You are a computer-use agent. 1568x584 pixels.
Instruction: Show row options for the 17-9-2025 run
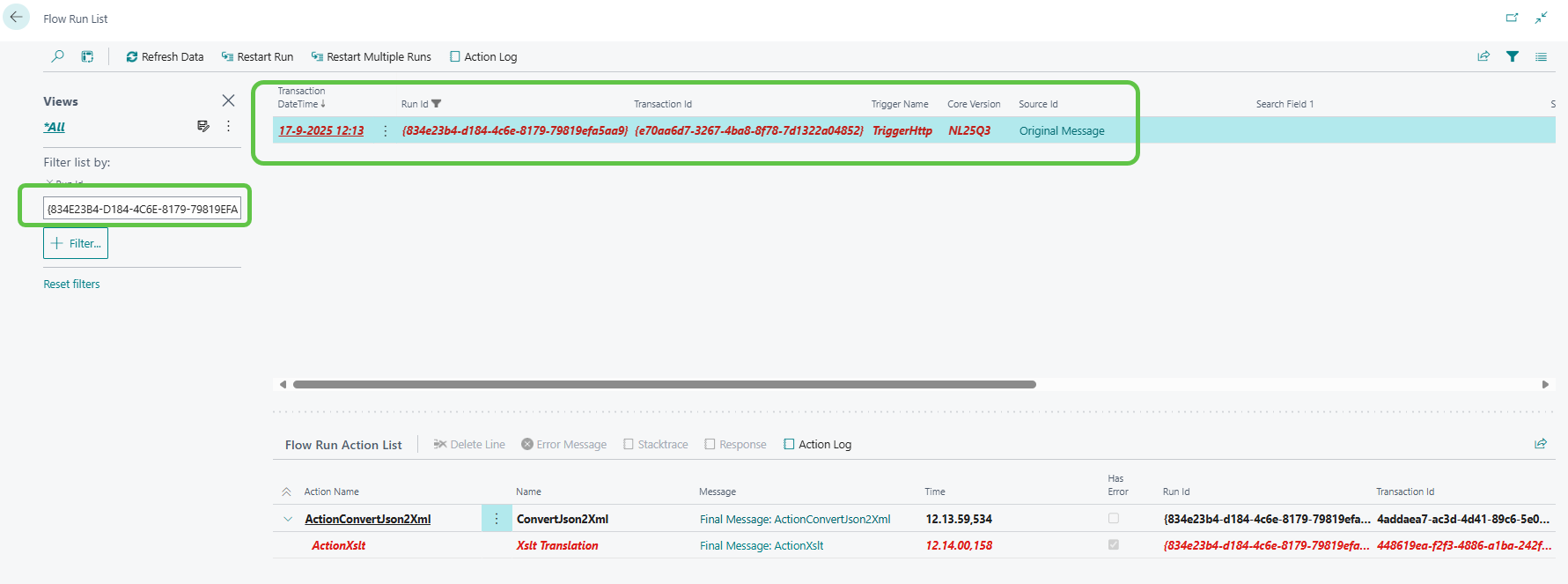tap(385, 130)
